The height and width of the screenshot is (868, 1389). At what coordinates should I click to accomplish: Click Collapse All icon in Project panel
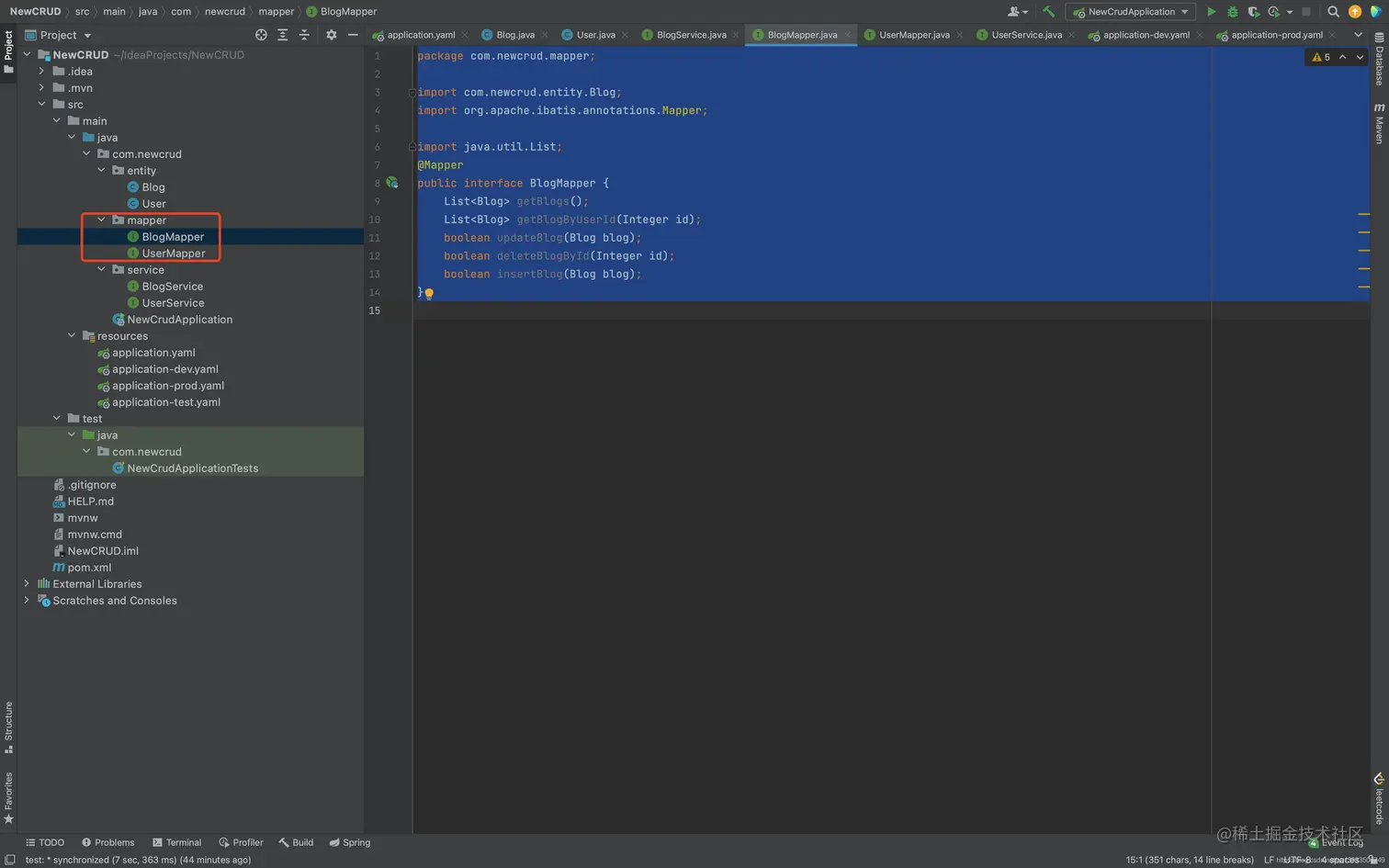click(304, 35)
